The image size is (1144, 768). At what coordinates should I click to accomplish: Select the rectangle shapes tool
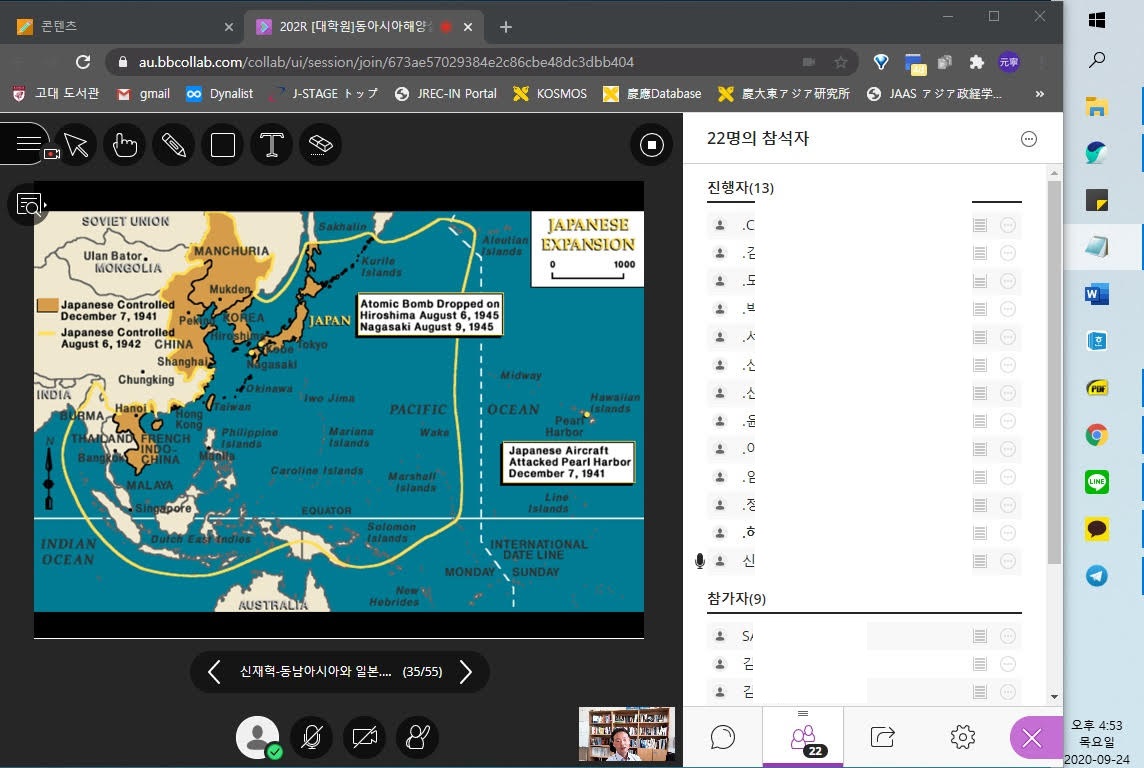pyautogui.click(x=223, y=145)
